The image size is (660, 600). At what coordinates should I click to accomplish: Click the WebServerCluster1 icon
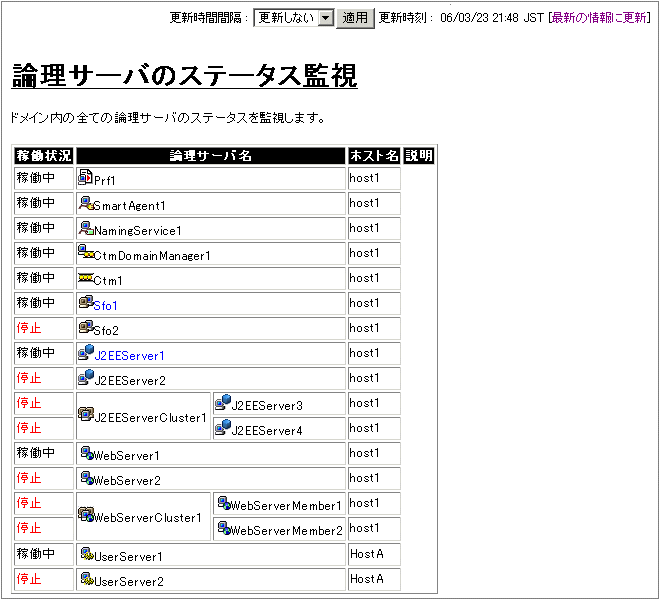86,514
